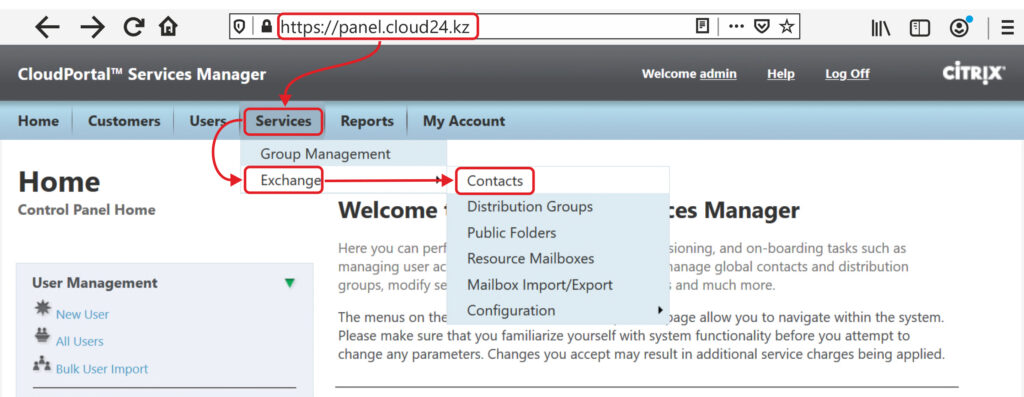
Task: Select Group Management in Services menu
Action: point(344,154)
